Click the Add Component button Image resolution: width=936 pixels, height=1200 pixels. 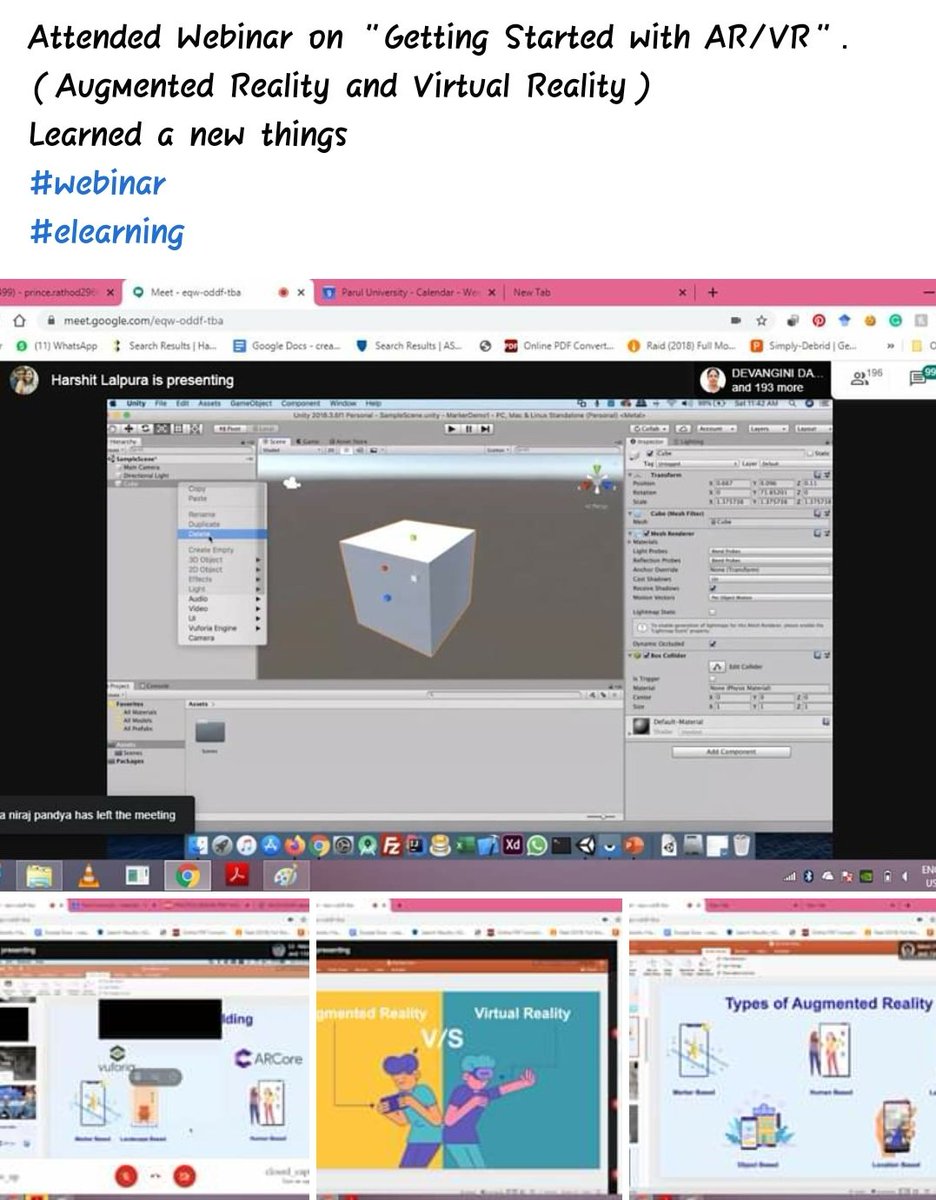(x=731, y=751)
